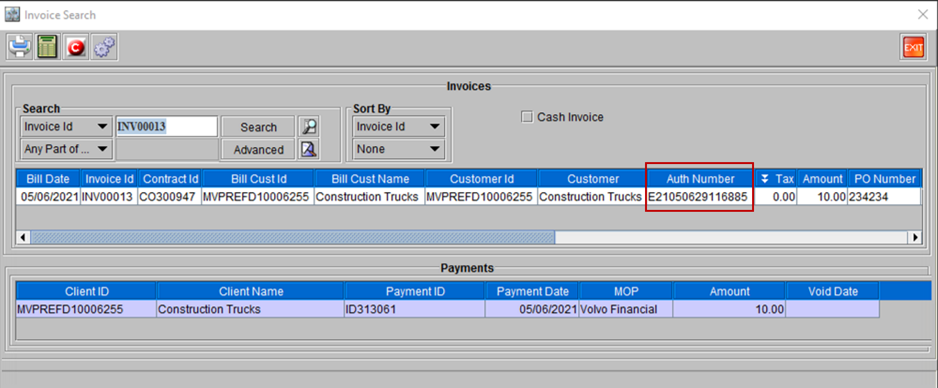Click the Payment Date column header
The image size is (938, 388).
(x=532, y=291)
